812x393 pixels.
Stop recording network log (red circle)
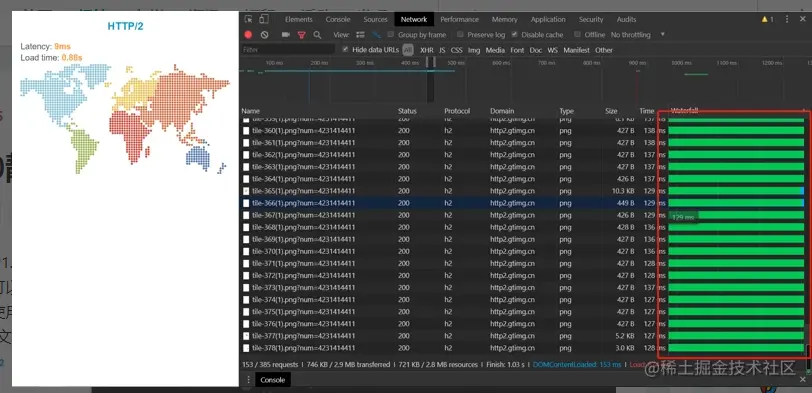[x=249, y=35]
